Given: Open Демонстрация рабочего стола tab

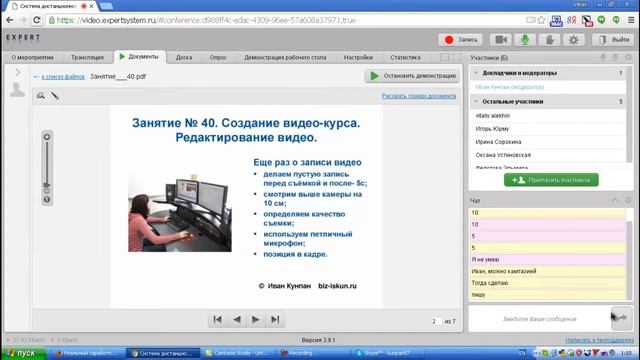Looking at the screenshot, I should click(x=285, y=58).
